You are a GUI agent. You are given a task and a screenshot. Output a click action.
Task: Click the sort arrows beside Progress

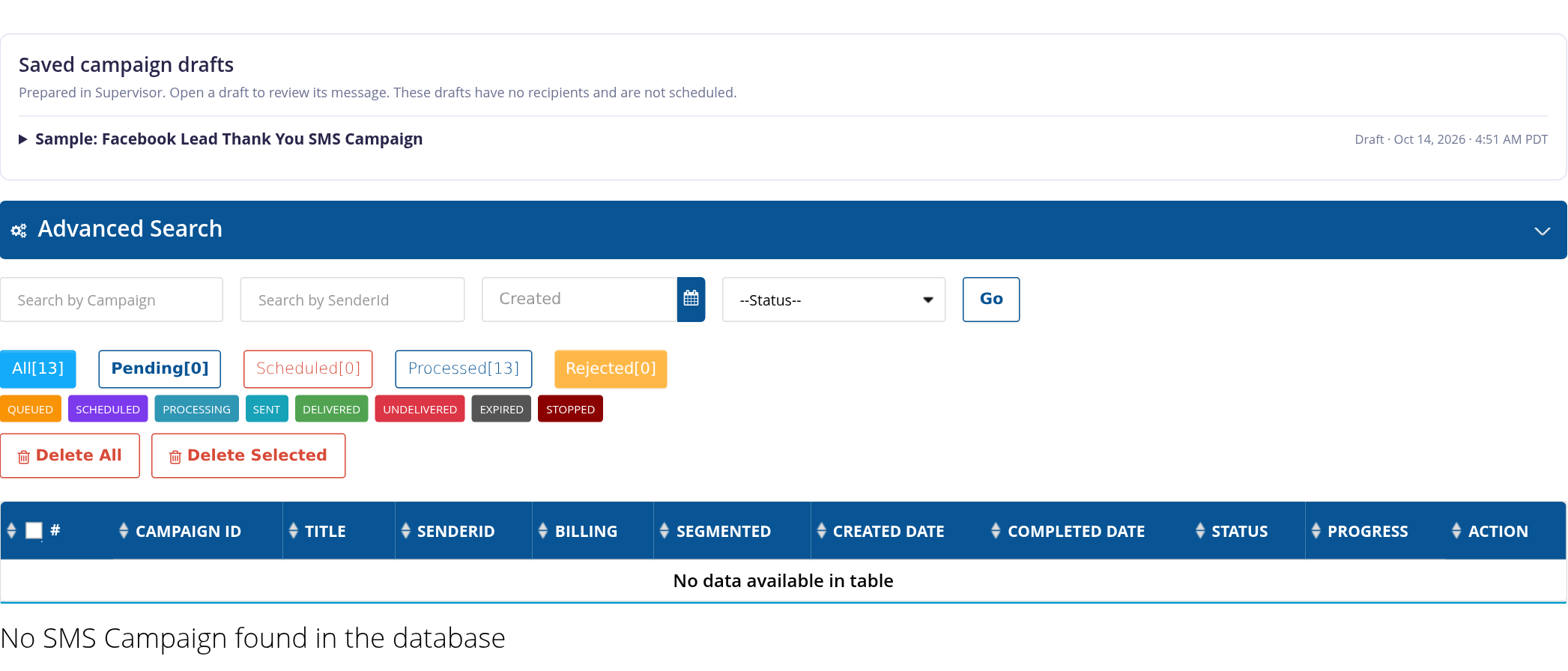[1316, 531]
